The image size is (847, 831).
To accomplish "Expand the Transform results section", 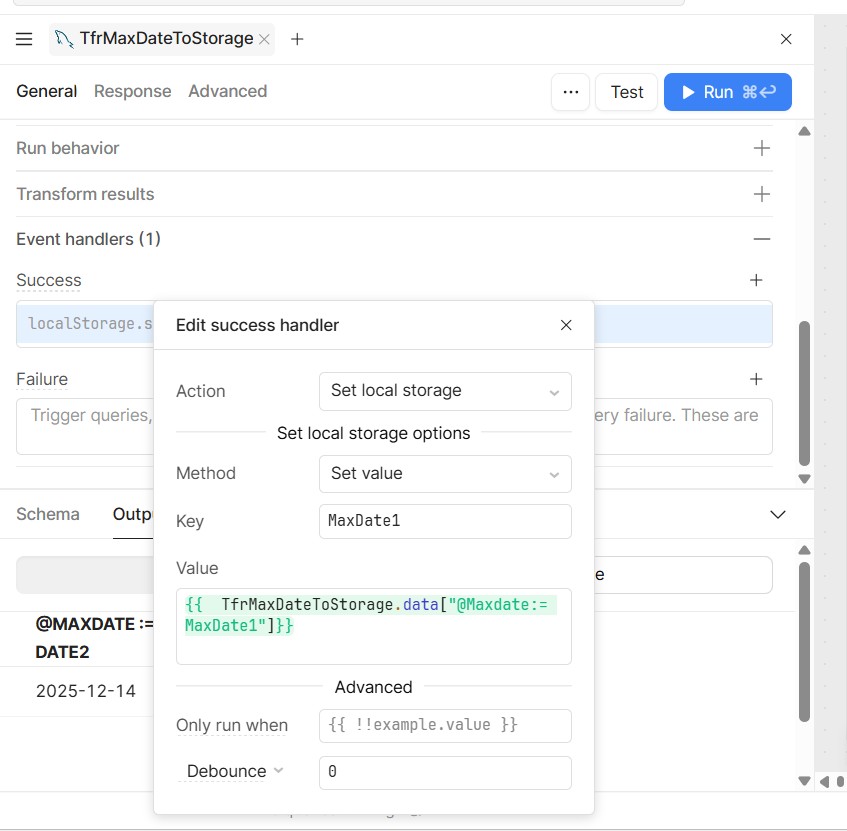I will click(x=761, y=194).
